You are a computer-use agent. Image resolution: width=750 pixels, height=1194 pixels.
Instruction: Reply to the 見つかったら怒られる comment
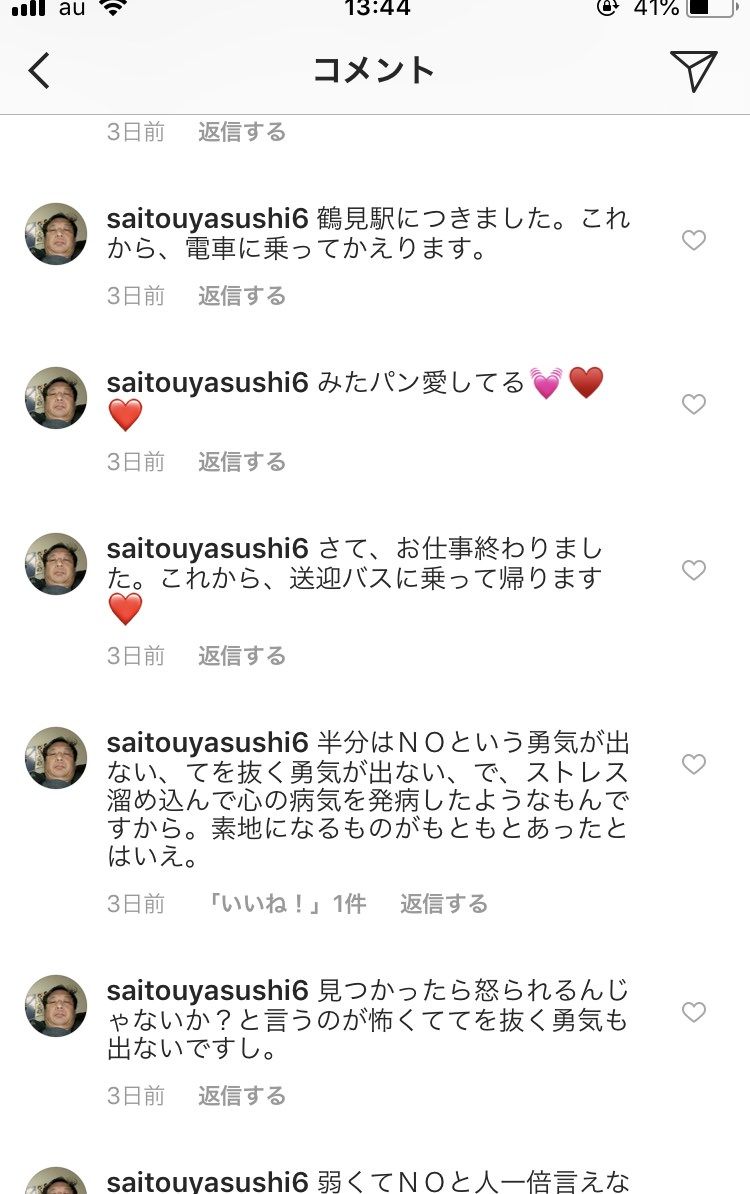(242, 1096)
